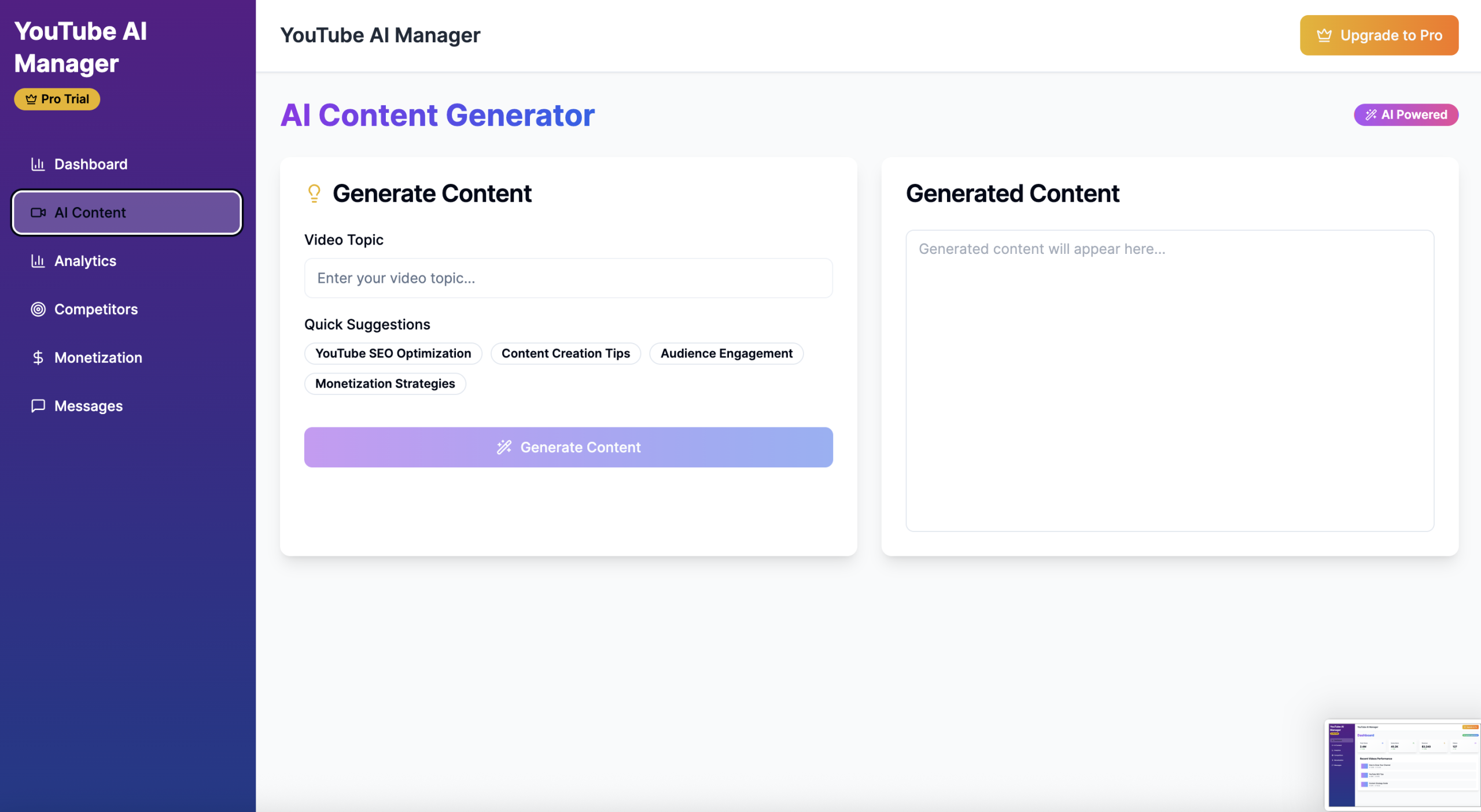Click the AI Powered badge
The image size is (1481, 812).
pyautogui.click(x=1406, y=115)
